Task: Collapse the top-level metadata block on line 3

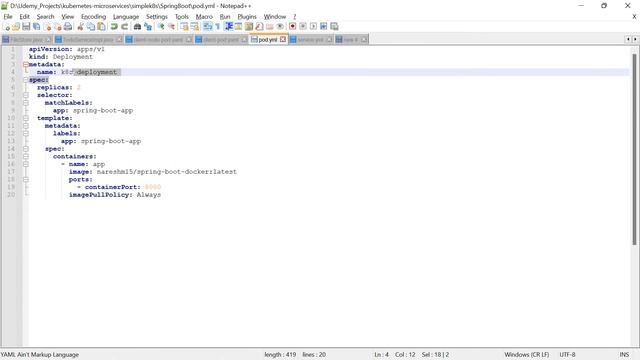Action: tap(26, 64)
